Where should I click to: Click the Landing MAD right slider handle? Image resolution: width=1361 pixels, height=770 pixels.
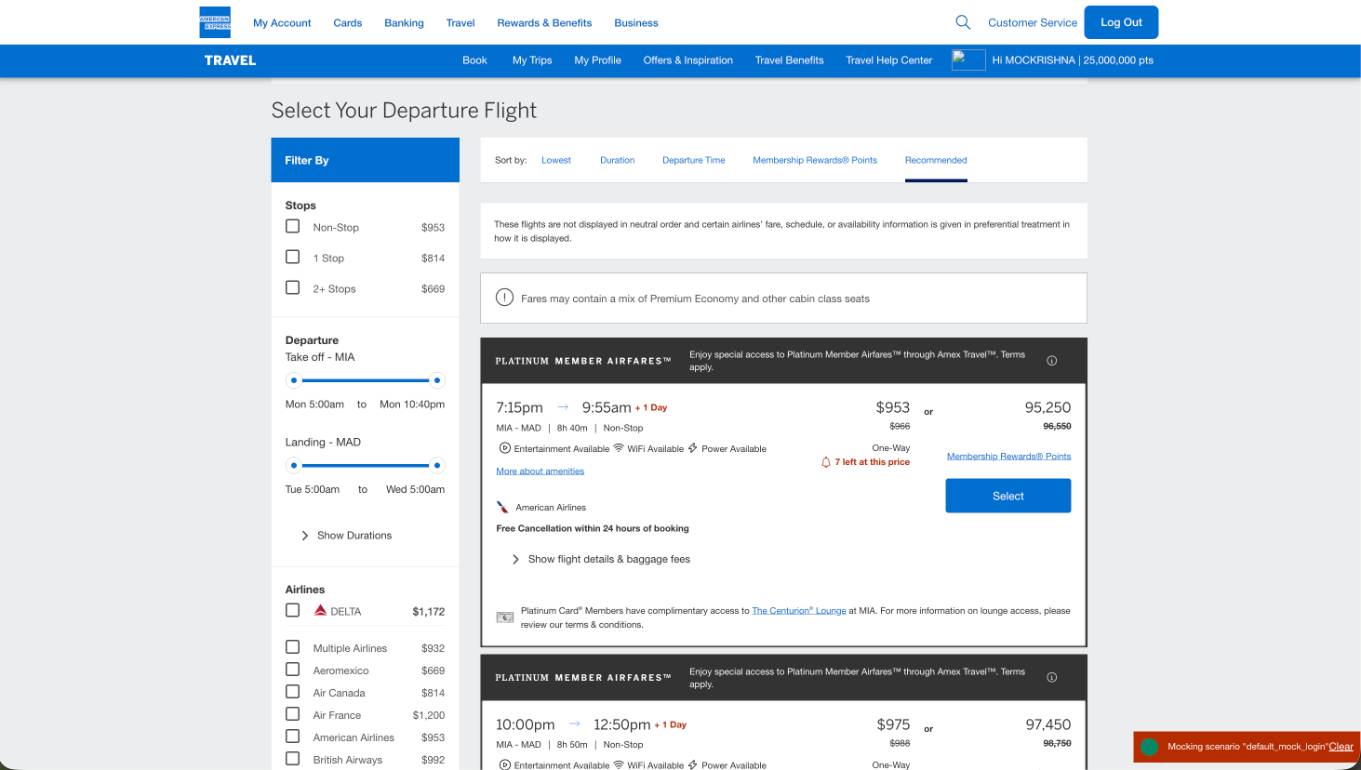(x=437, y=465)
